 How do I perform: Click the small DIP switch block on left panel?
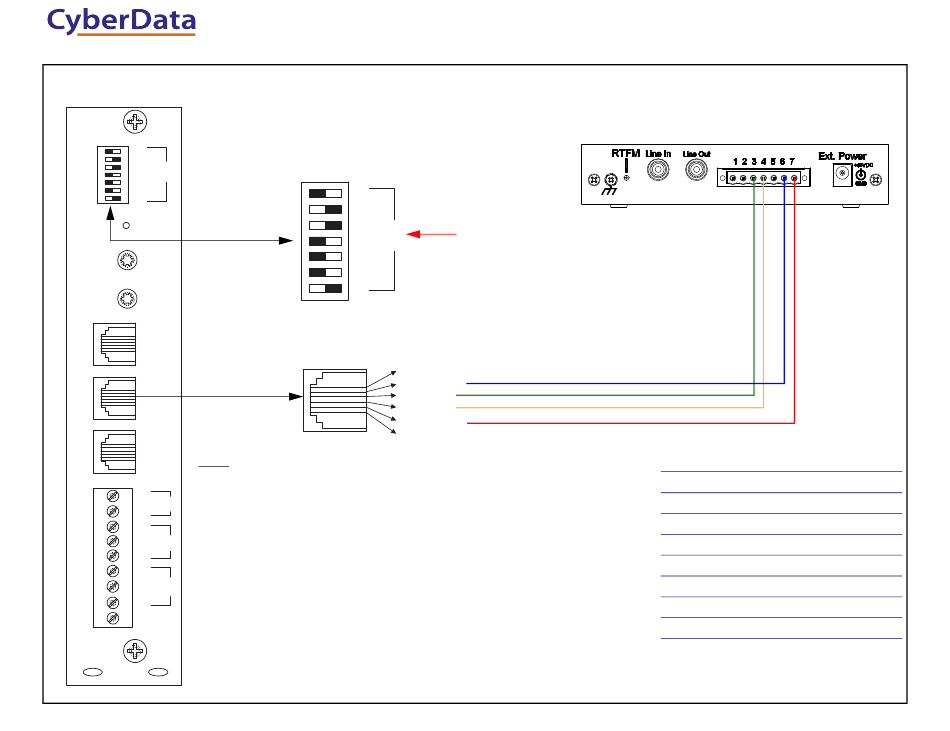click(x=113, y=174)
